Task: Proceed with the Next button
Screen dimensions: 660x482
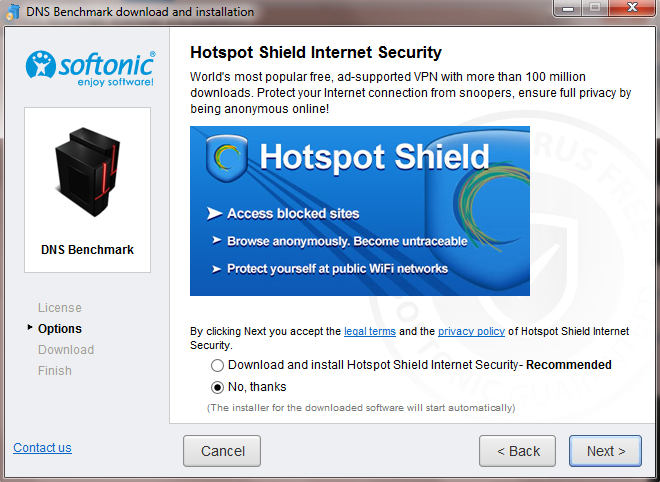Action: coord(606,451)
